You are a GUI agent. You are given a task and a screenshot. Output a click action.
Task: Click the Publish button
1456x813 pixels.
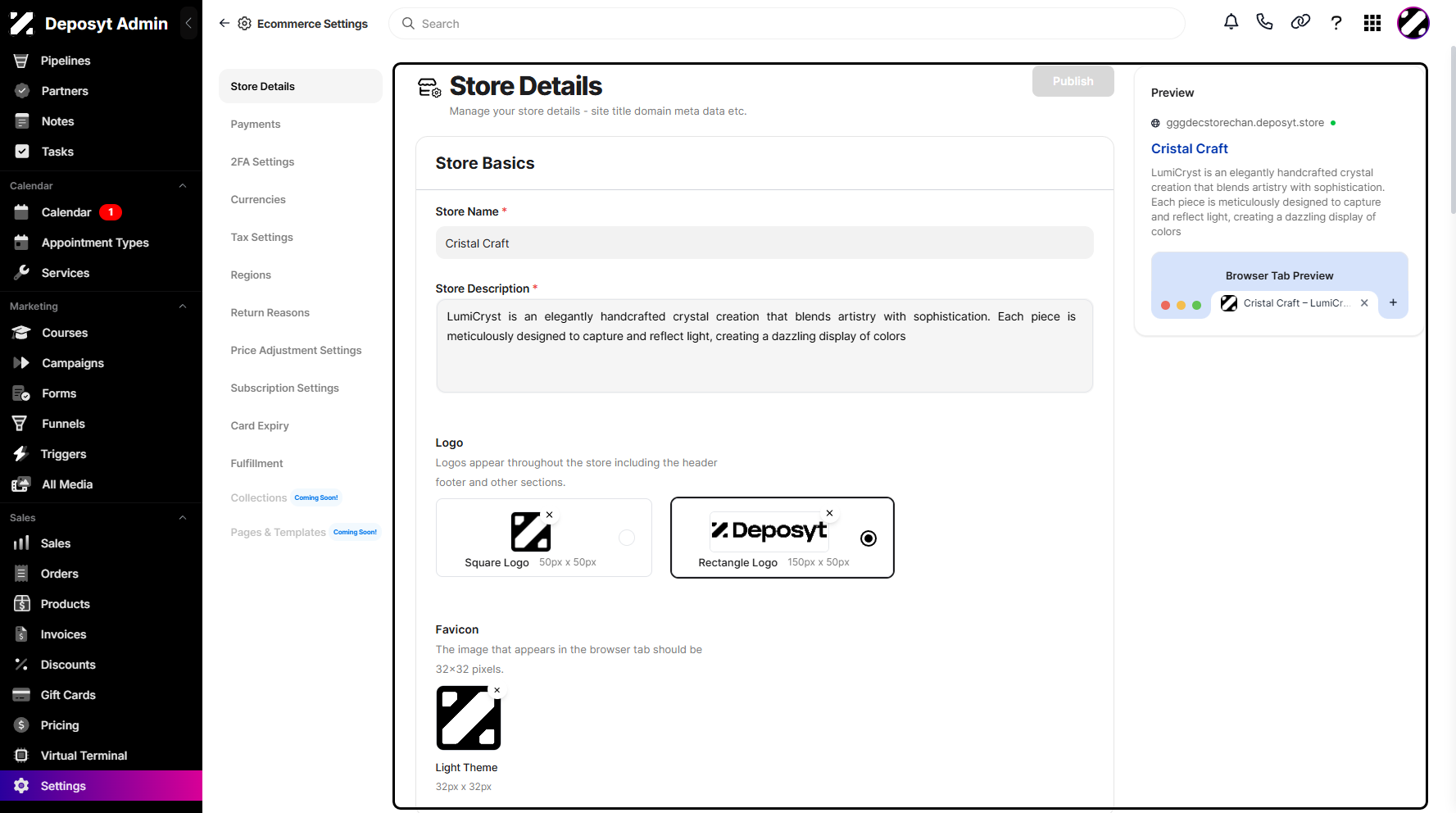[1073, 81]
